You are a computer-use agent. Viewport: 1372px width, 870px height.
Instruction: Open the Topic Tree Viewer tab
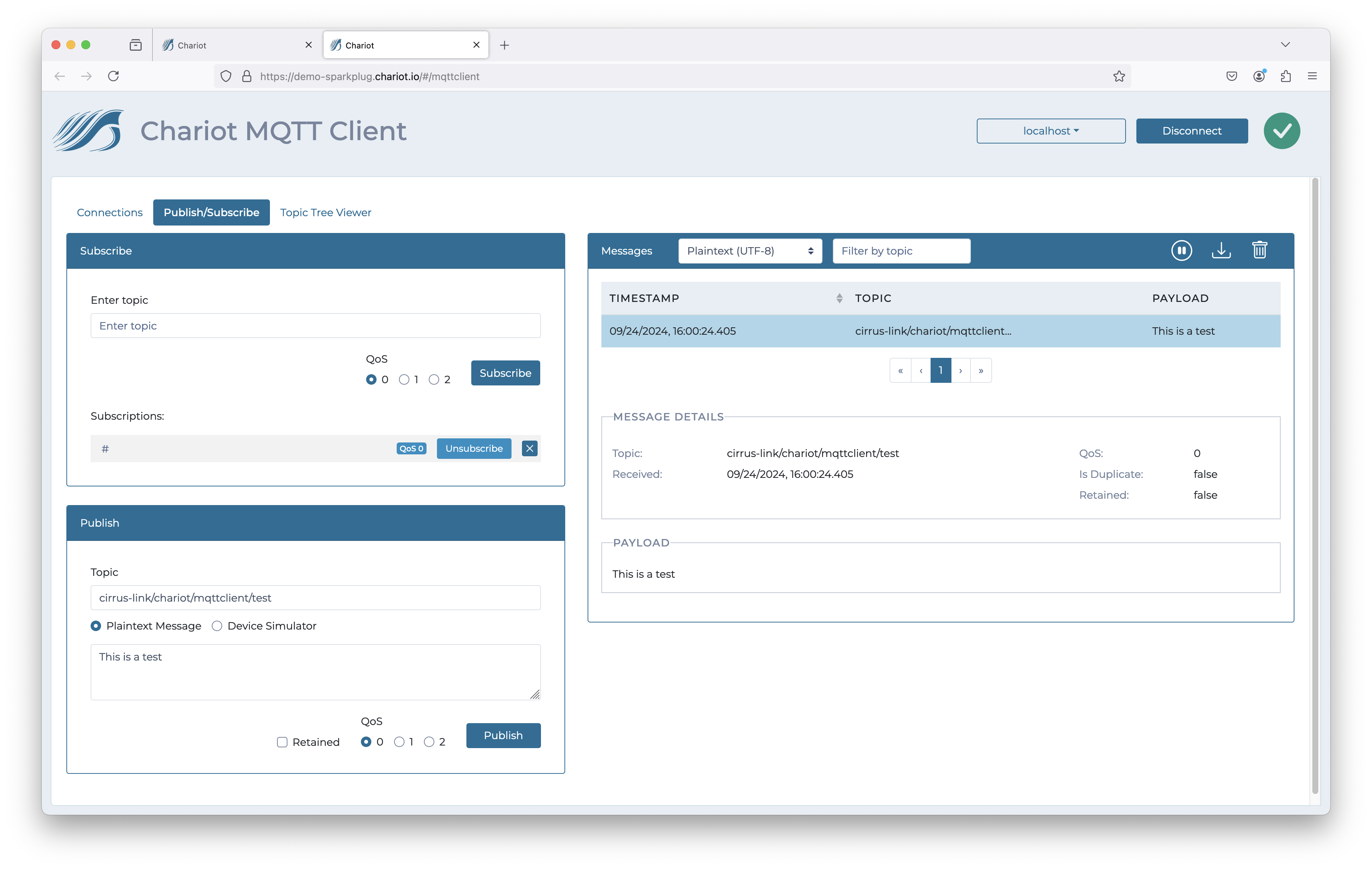(x=325, y=212)
